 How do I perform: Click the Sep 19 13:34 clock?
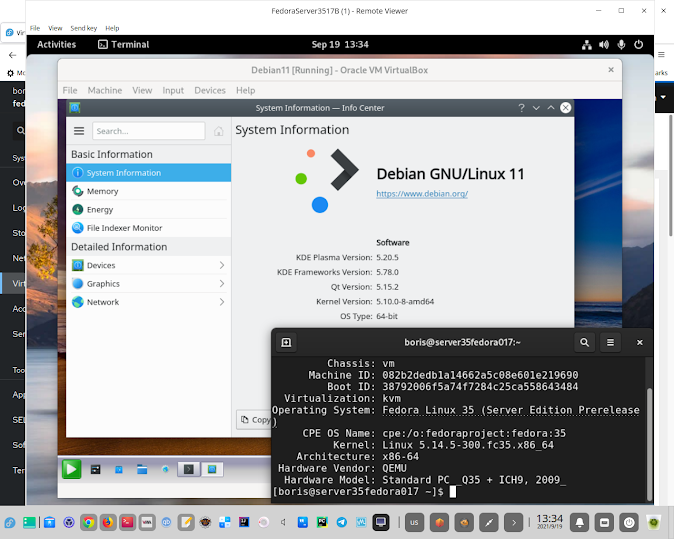pos(340,45)
